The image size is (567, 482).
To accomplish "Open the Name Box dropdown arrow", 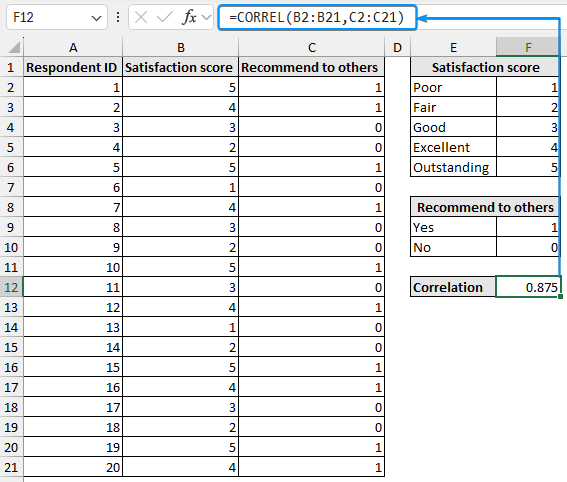I will pos(96,18).
